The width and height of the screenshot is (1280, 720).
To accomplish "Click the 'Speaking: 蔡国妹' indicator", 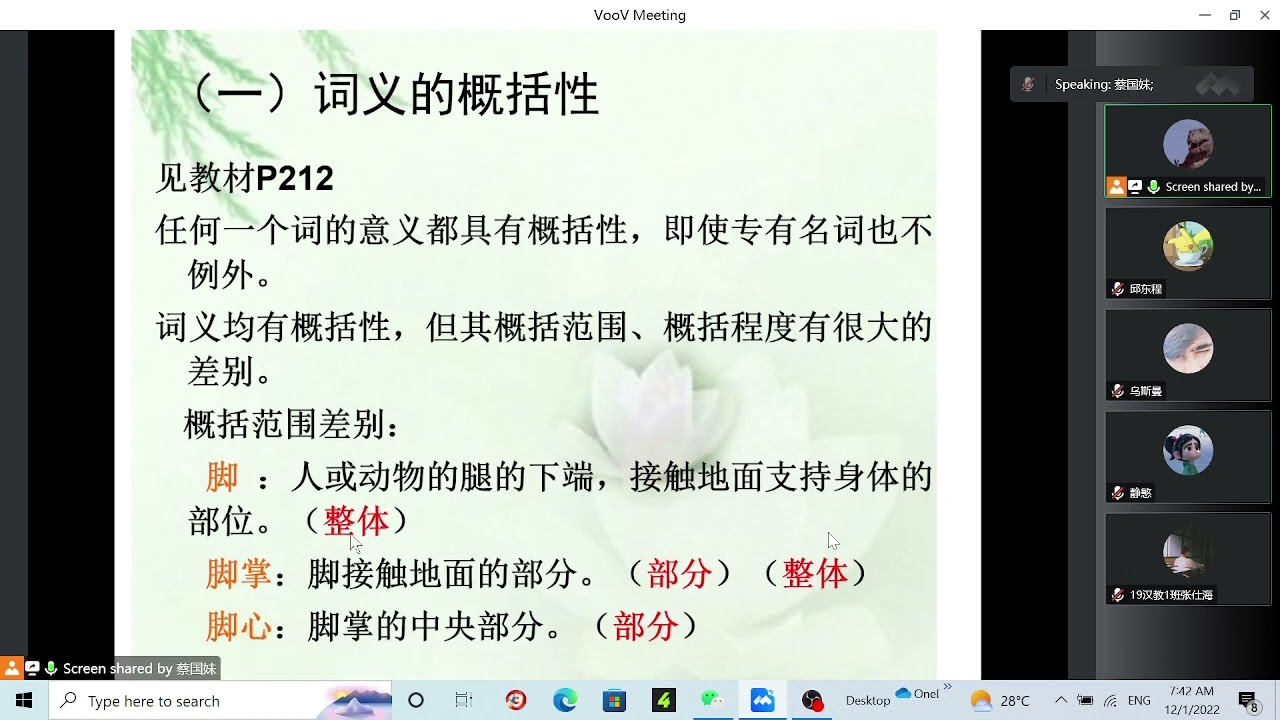I will click(x=1104, y=85).
